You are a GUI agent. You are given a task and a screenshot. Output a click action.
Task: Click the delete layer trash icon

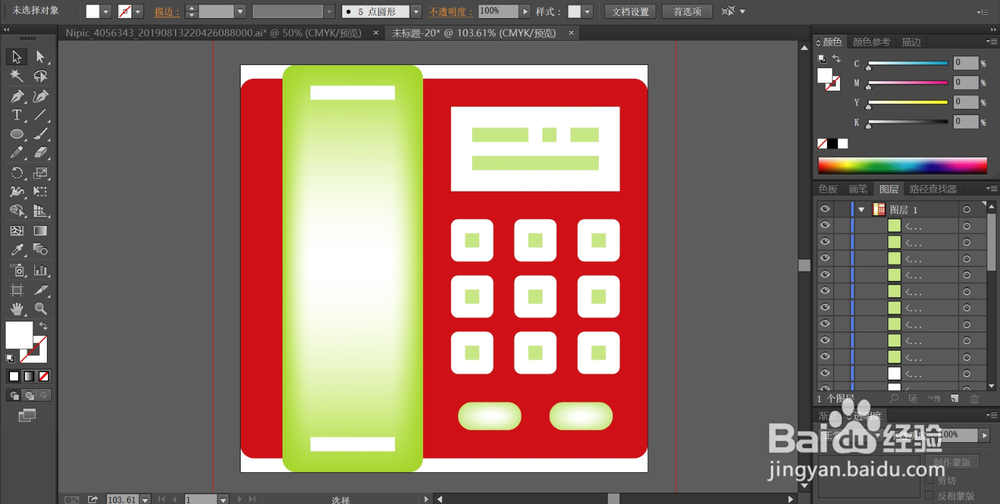974,399
